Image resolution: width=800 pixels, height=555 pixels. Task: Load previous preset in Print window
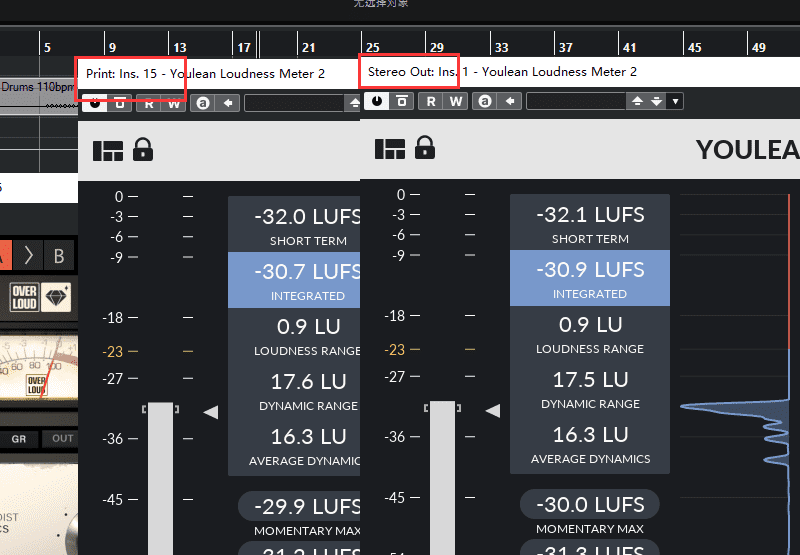coord(354,104)
